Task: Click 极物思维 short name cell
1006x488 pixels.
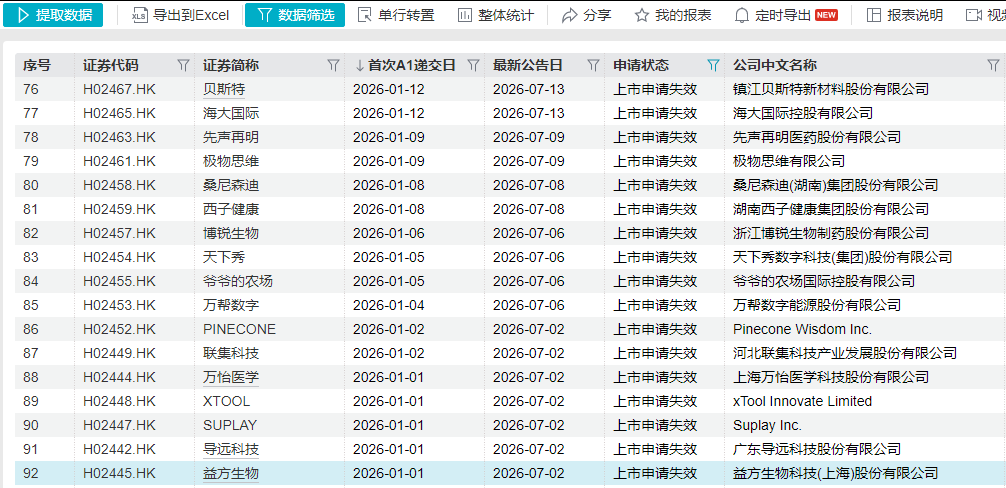Action: point(231,161)
